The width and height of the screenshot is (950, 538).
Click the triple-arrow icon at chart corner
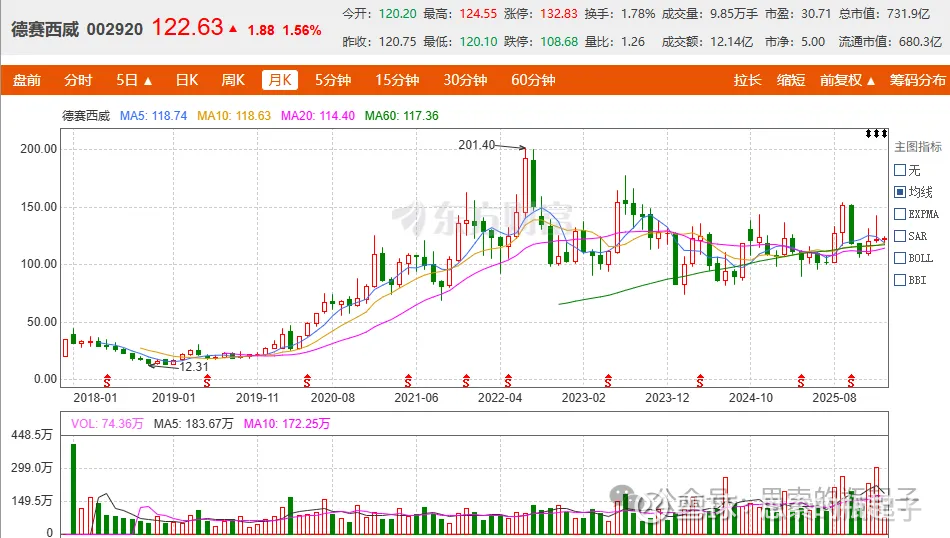coord(876,133)
